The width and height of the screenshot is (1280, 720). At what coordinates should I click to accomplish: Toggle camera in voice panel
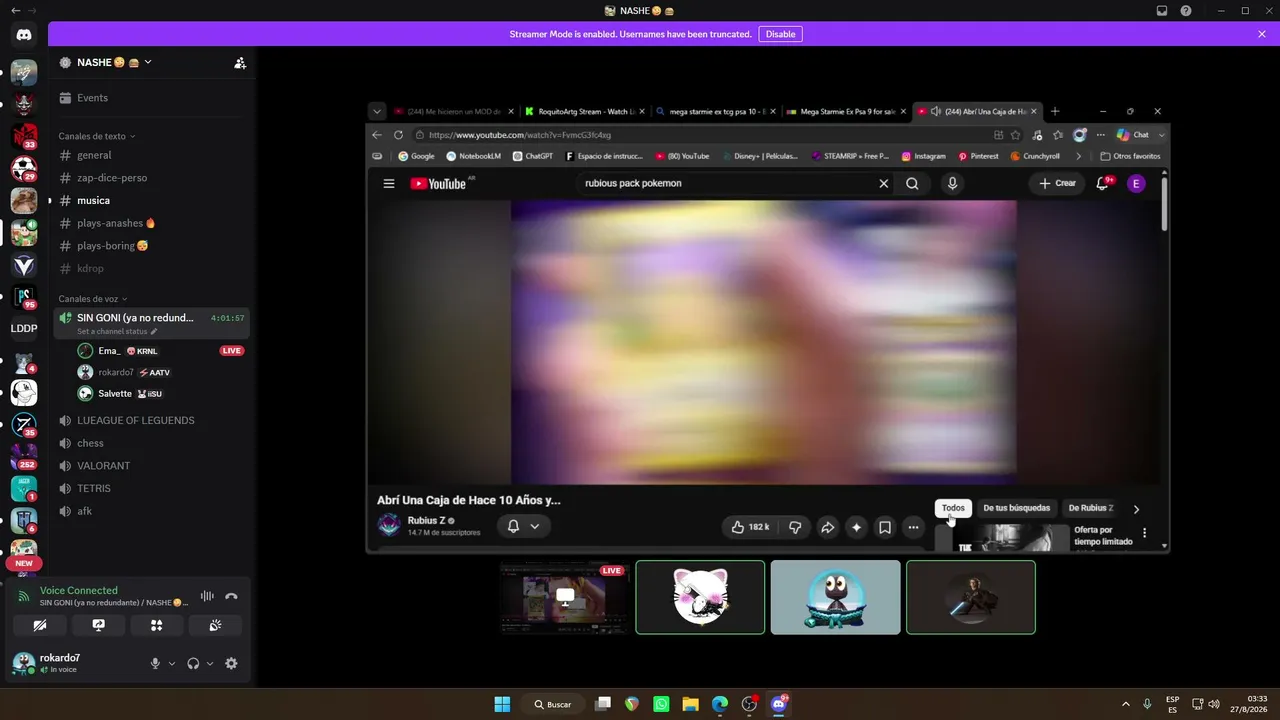pyautogui.click(x=40, y=625)
